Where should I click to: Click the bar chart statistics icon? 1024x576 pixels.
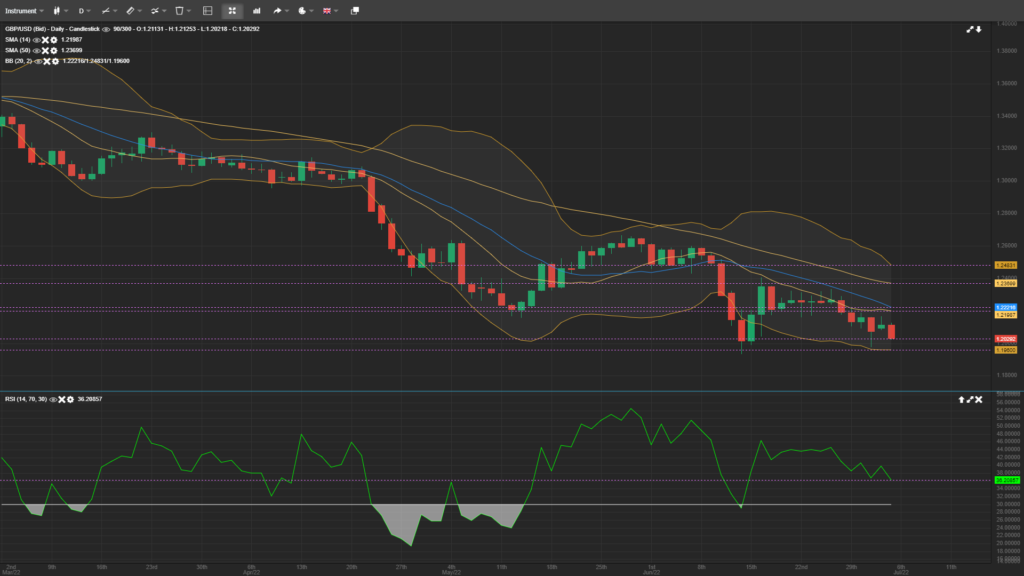pyautogui.click(x=255, y=10)
